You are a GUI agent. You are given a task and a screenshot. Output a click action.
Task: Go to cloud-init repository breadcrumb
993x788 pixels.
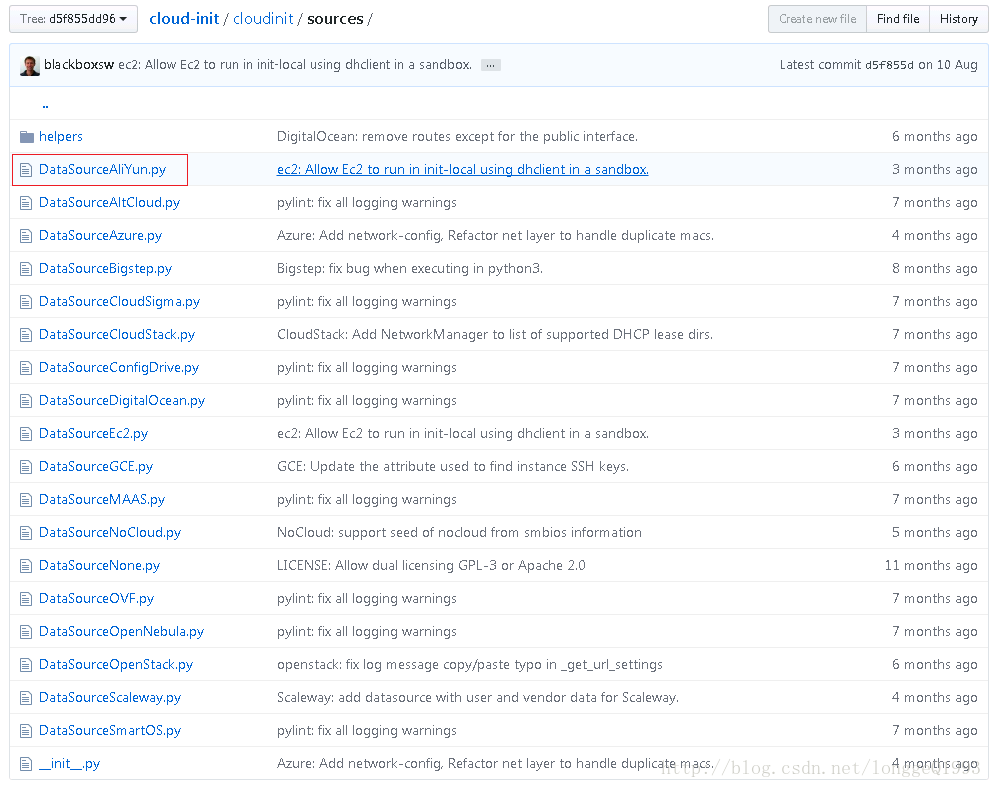(185, 19)
